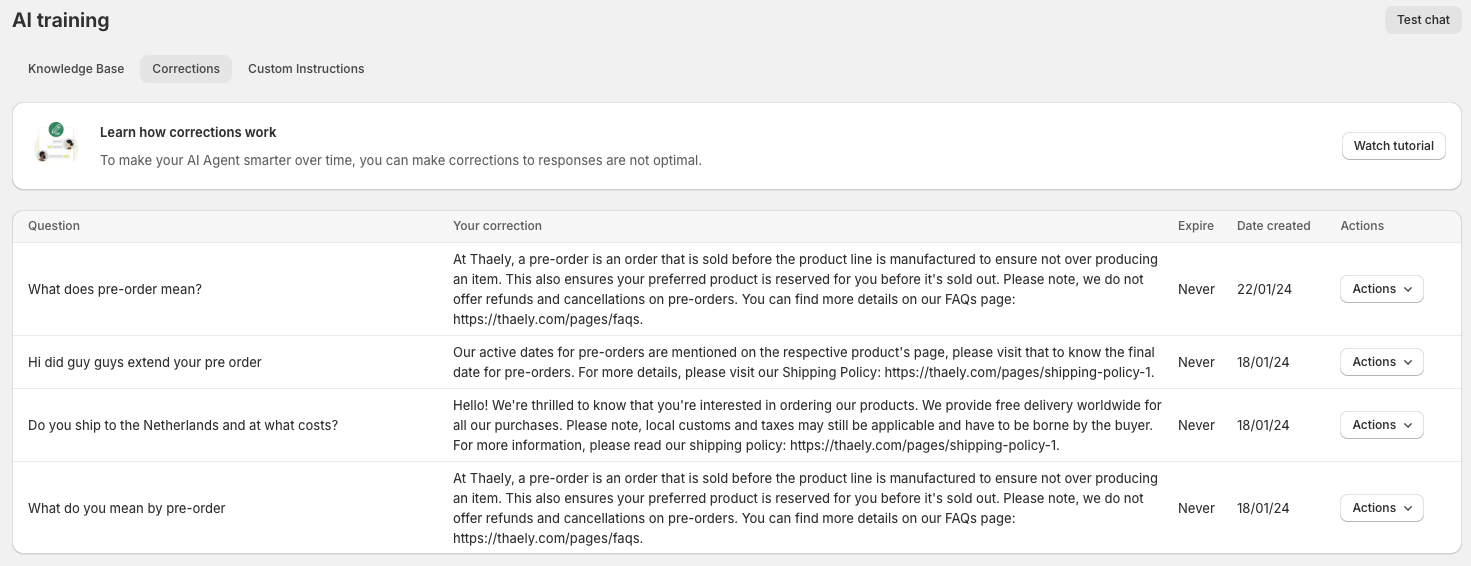The image size is (1471, 566).
Task: Expand Actions for "What does pre-order mean?"
Action: (1381, 289)
